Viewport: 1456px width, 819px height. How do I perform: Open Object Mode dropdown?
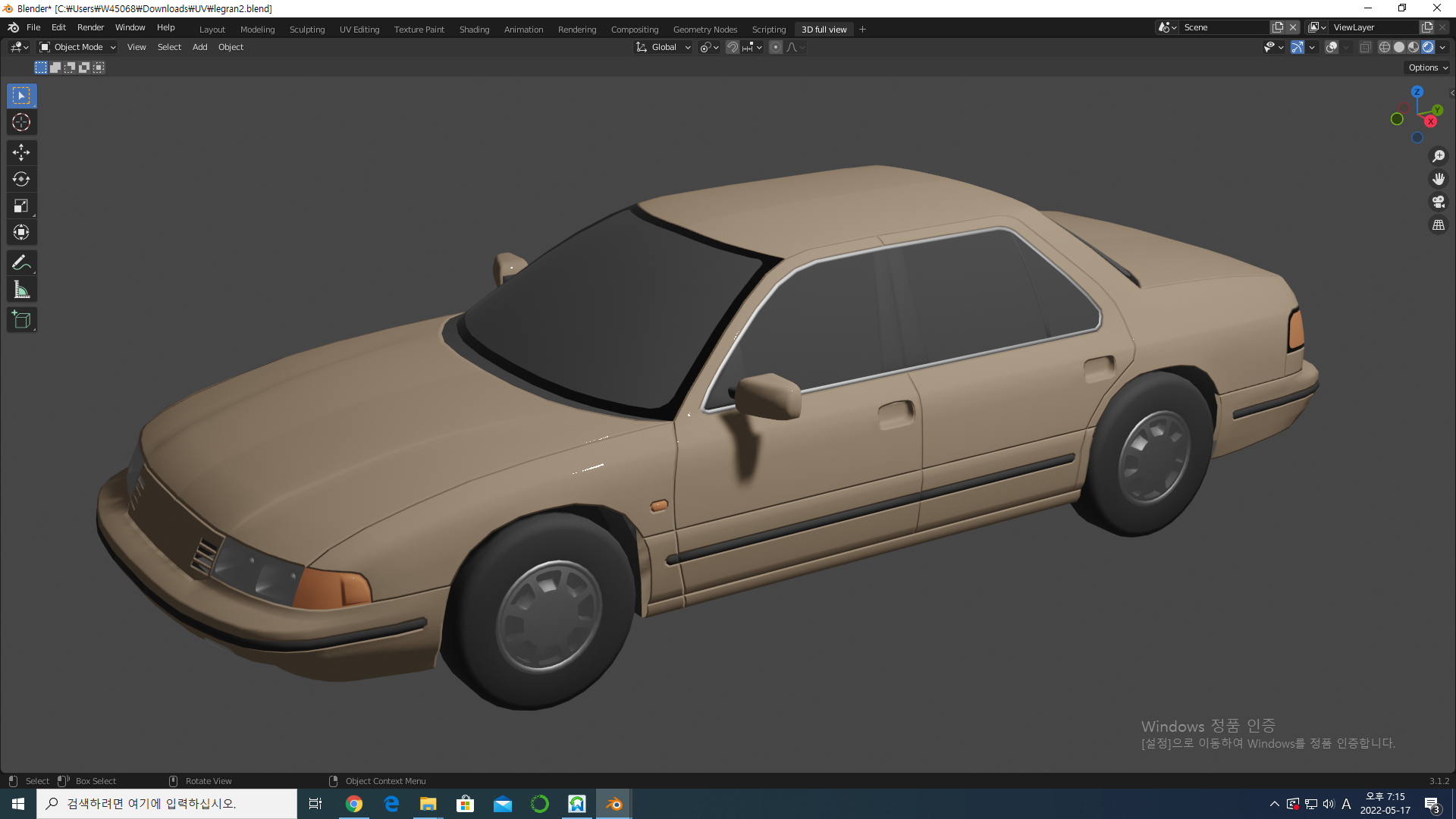point(77,47)
